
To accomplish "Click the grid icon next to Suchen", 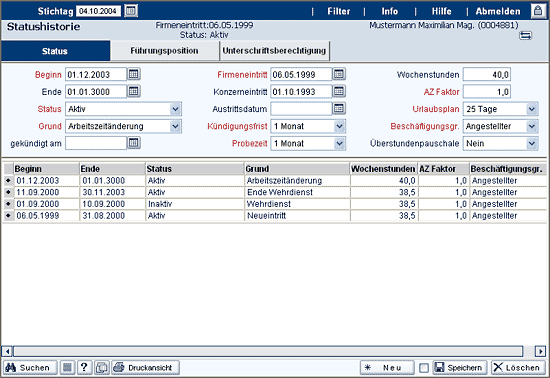I will (67, 367).
